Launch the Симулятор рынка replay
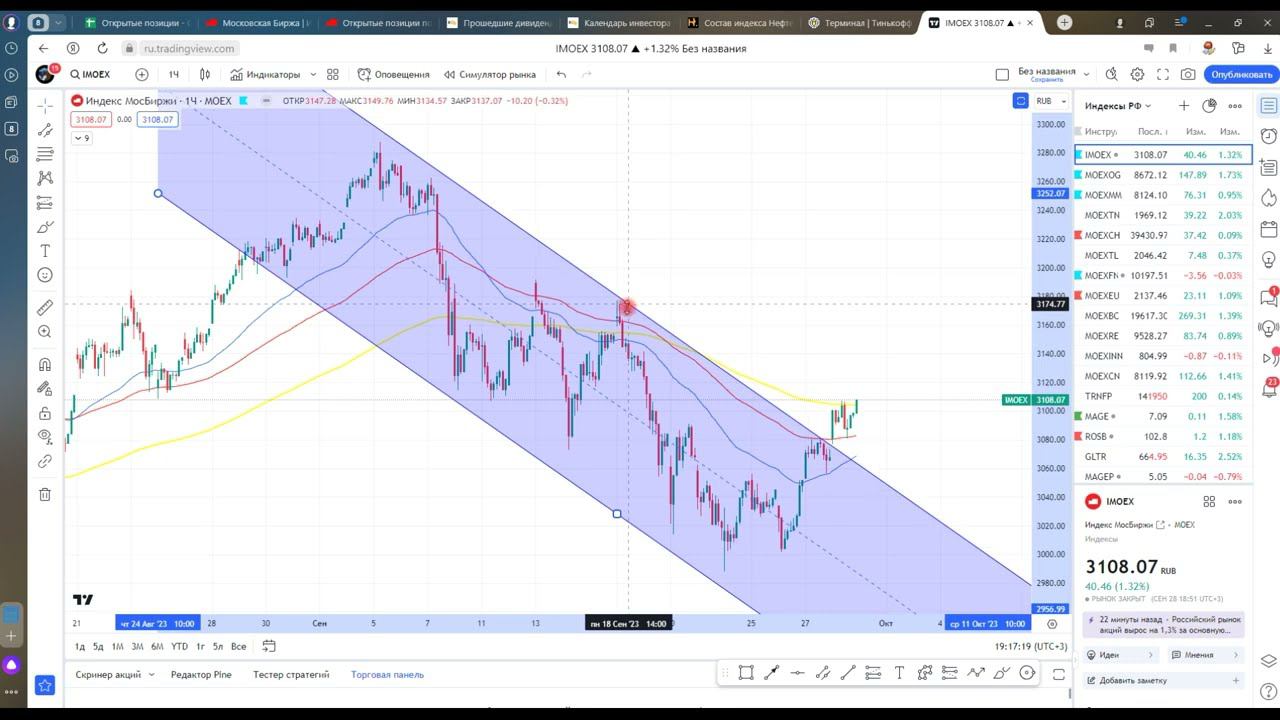 490,74
